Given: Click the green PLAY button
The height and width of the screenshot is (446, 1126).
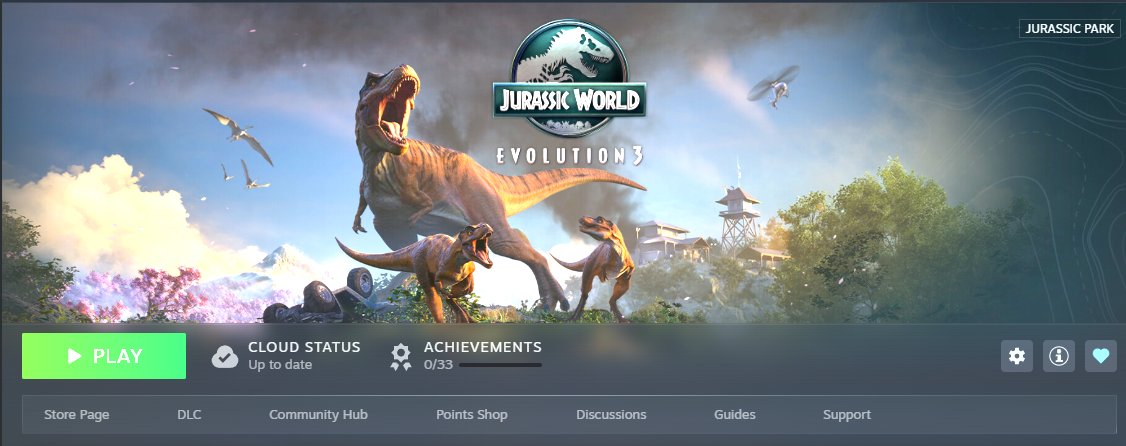Looking at the screenshot, I should (x=104, y=356).
